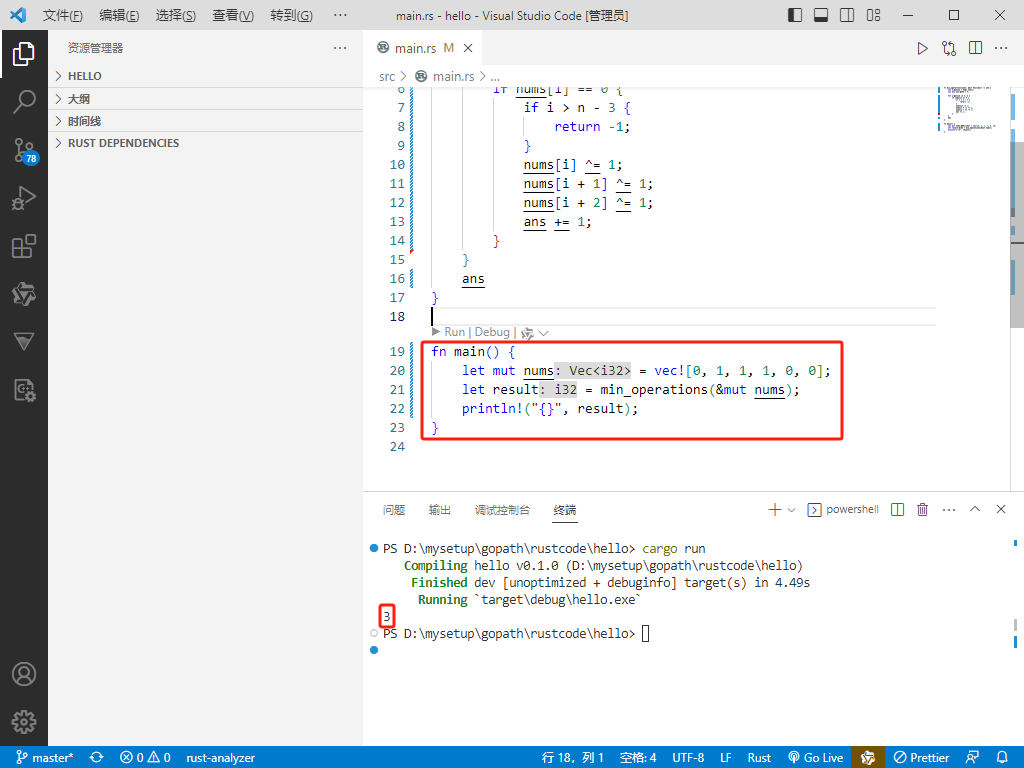Customize layout icon in title bar
The height and width of the screenshot is (768, 1024).
tap(874, 15)
